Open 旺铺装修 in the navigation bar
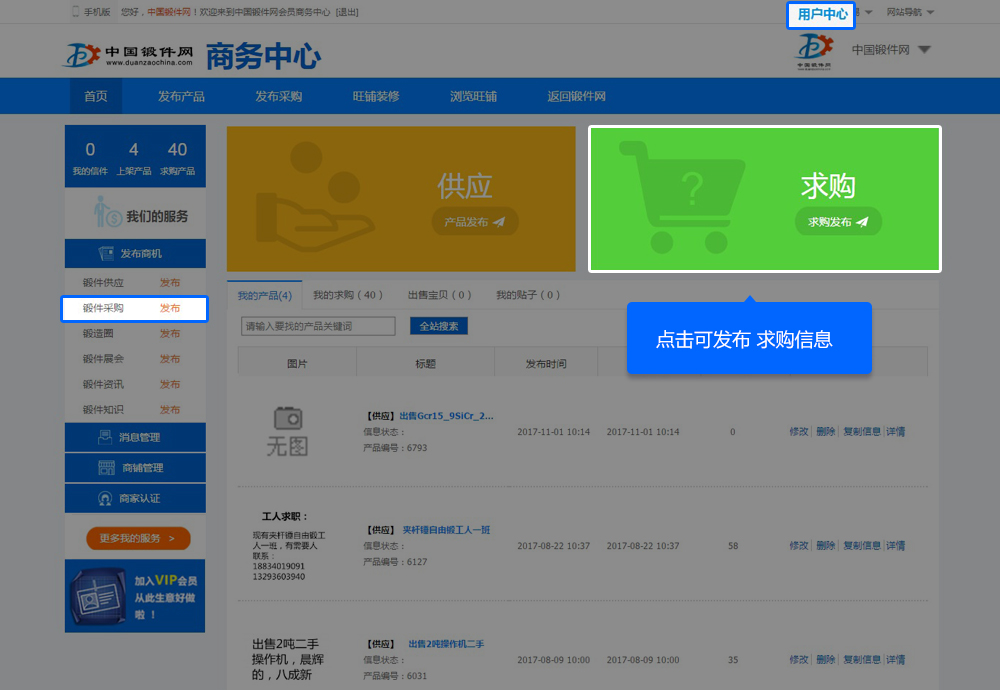Screen dimensions: 1000x690 tap(376, 96)
